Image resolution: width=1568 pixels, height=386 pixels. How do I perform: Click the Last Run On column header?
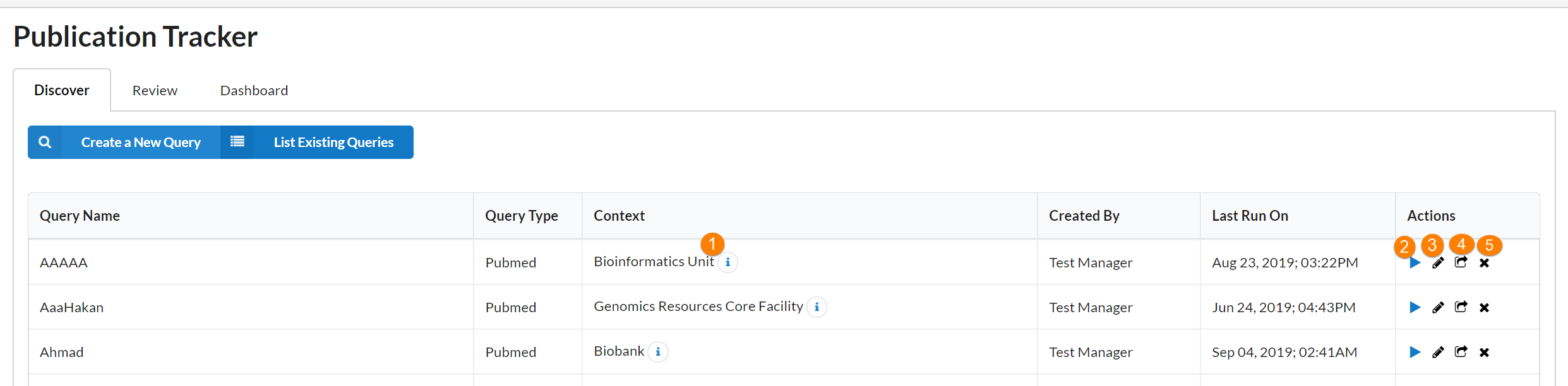[x=1250, y=216]
